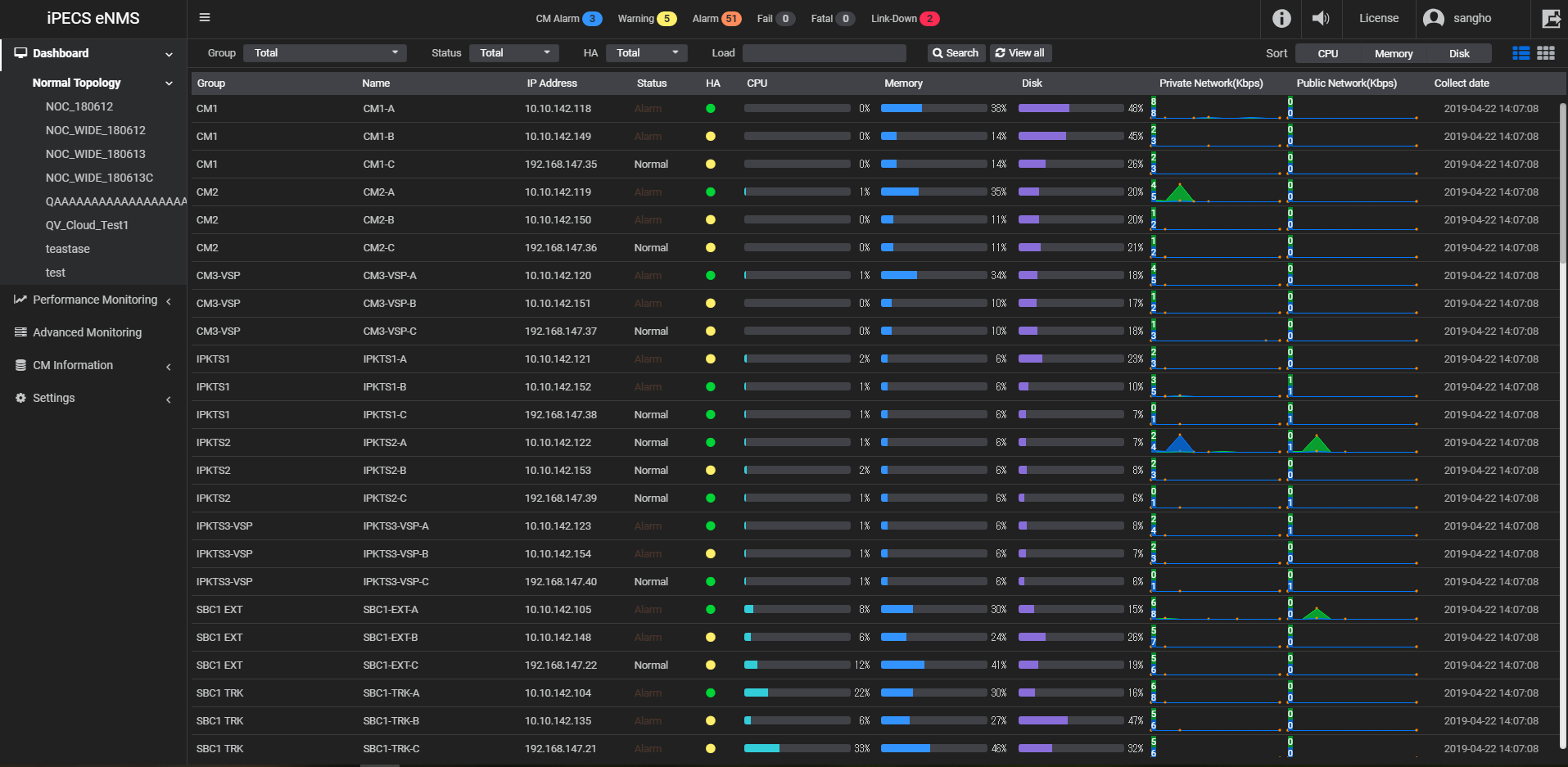Sort table by Name column header
Screen dimensions: 1568x767
pyautogui.click(x=376, y=83)
